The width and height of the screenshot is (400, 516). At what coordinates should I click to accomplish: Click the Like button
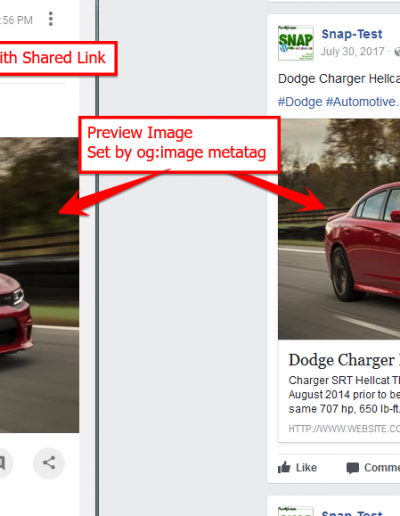[x=297, y=468]
